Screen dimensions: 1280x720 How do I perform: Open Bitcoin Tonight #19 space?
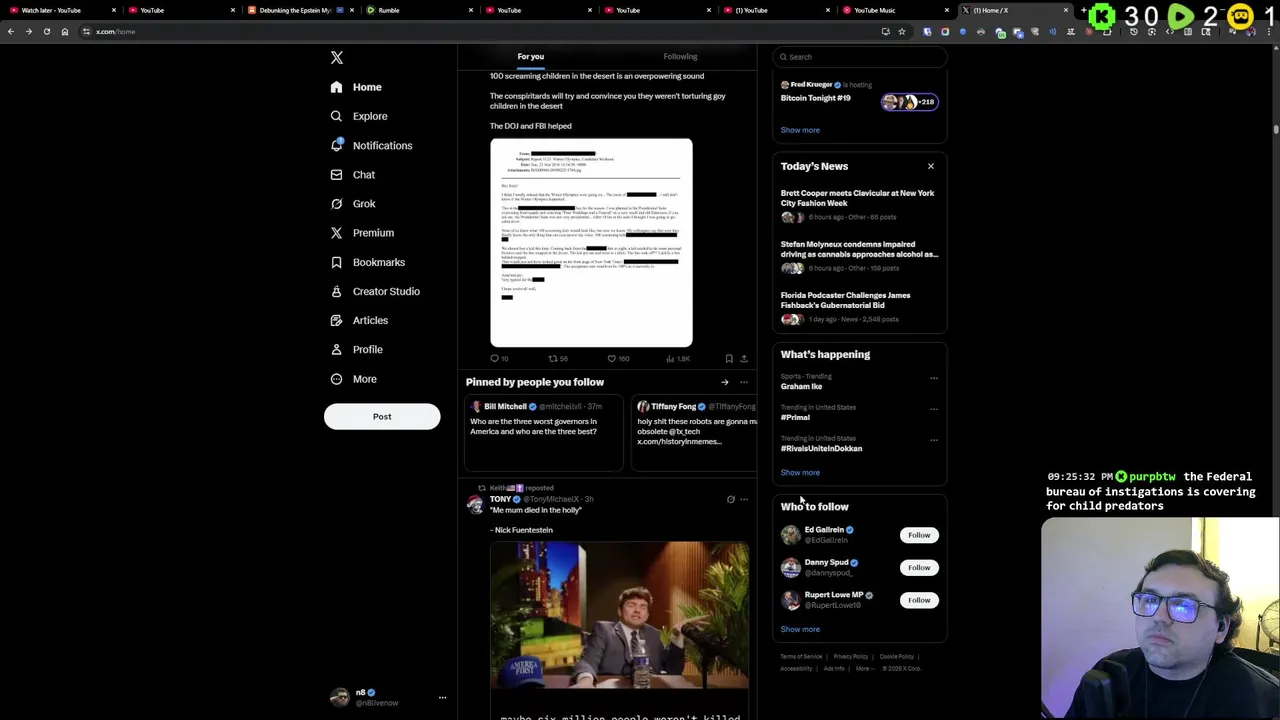816,98
